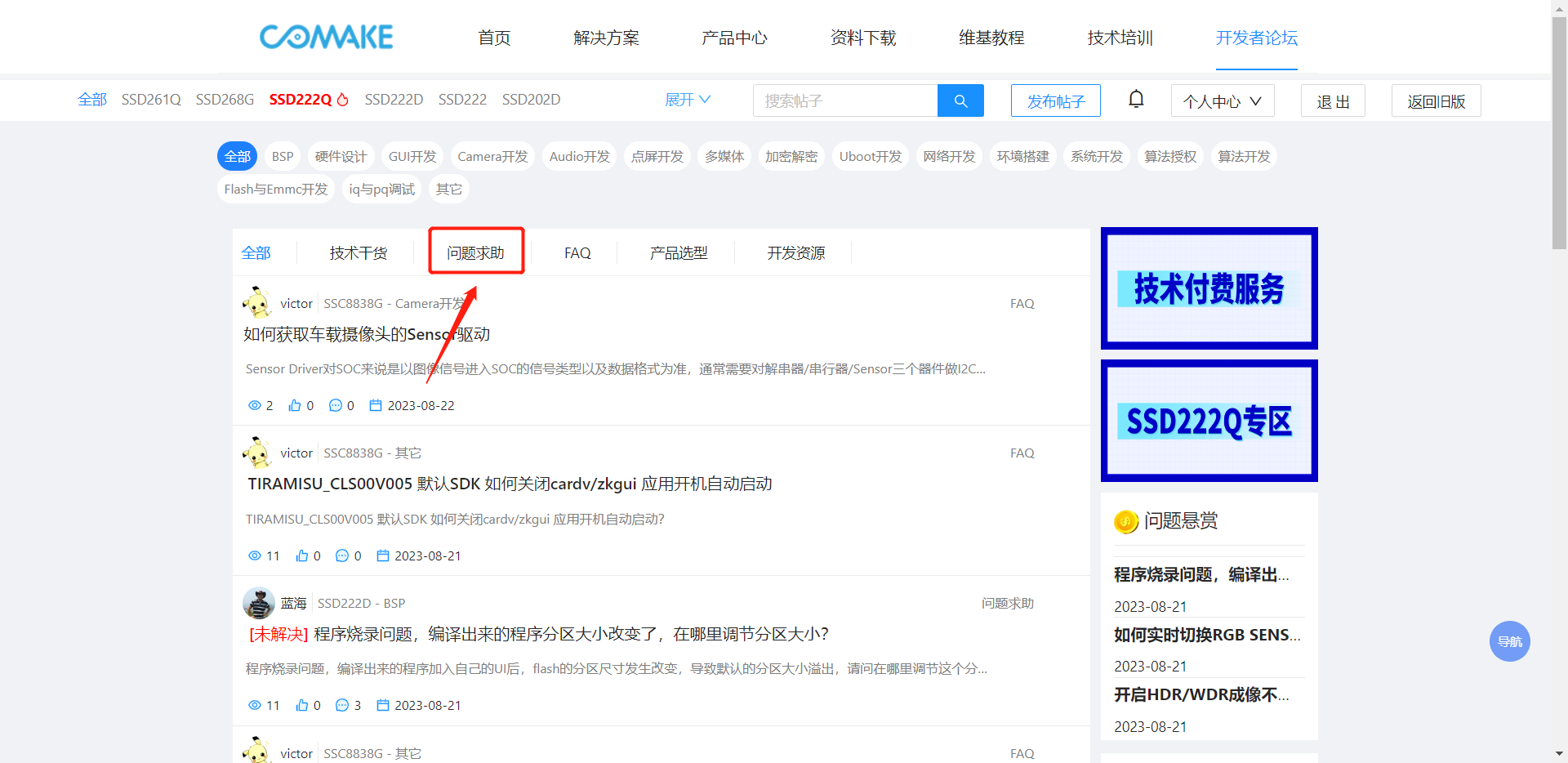
Task: Click the page vertical scrollbar thumb
Action: pos(1559,131)
